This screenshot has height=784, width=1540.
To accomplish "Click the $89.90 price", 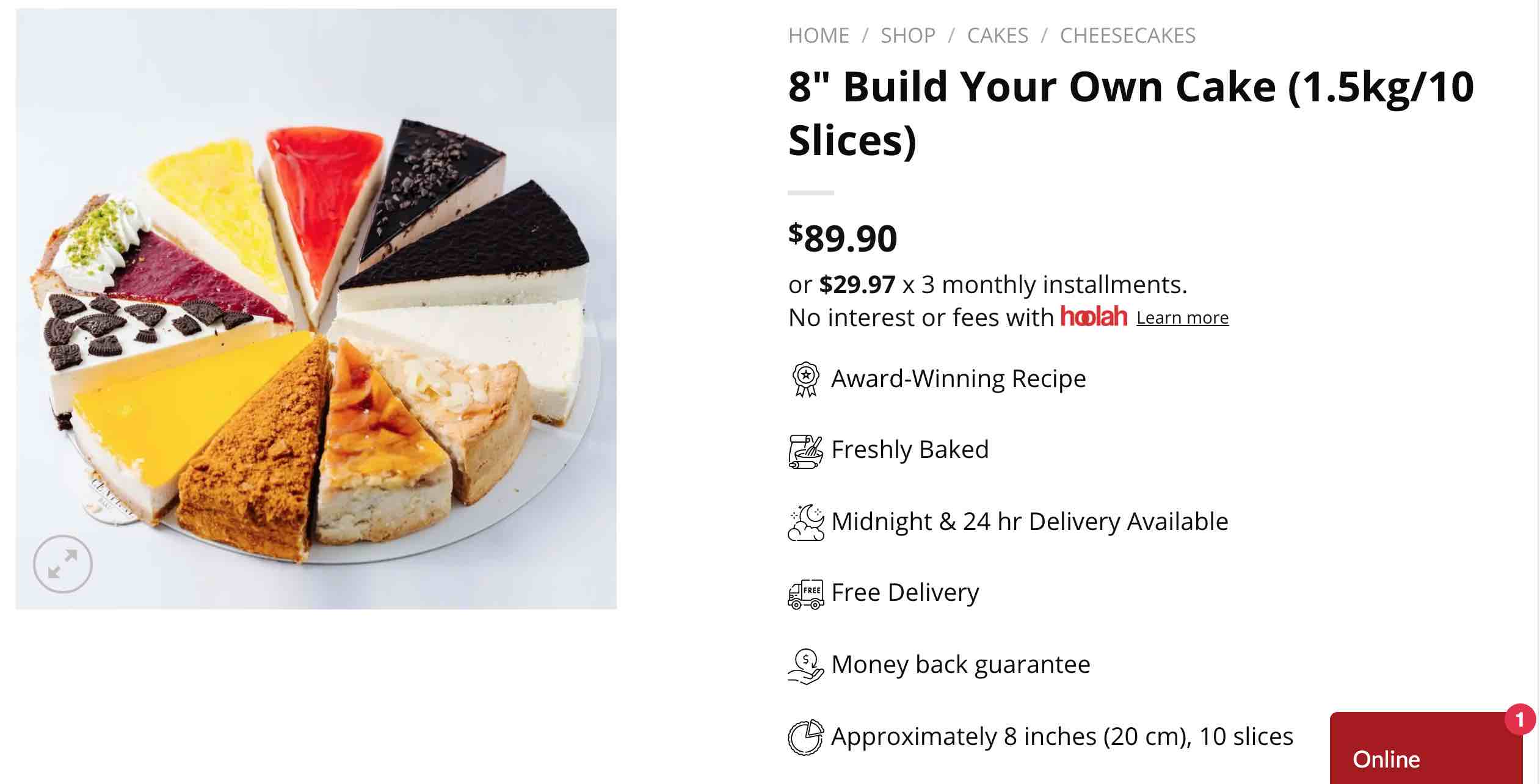I will click(843, 238).
